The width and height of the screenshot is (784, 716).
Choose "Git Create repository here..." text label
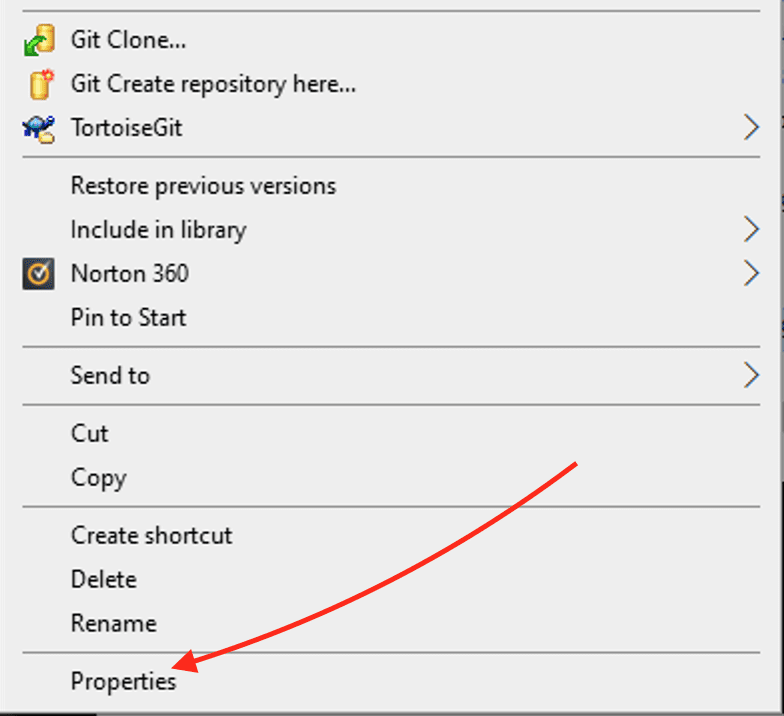pos(213,84)
